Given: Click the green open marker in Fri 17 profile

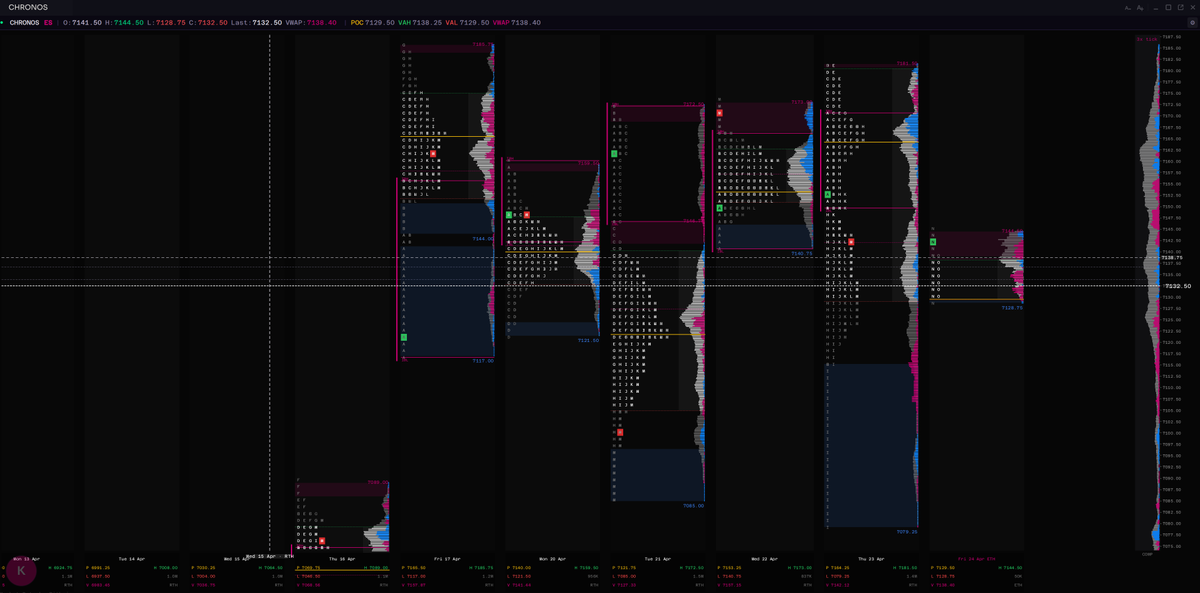Looking at the screenshot, I should click(x=404, y=338).
